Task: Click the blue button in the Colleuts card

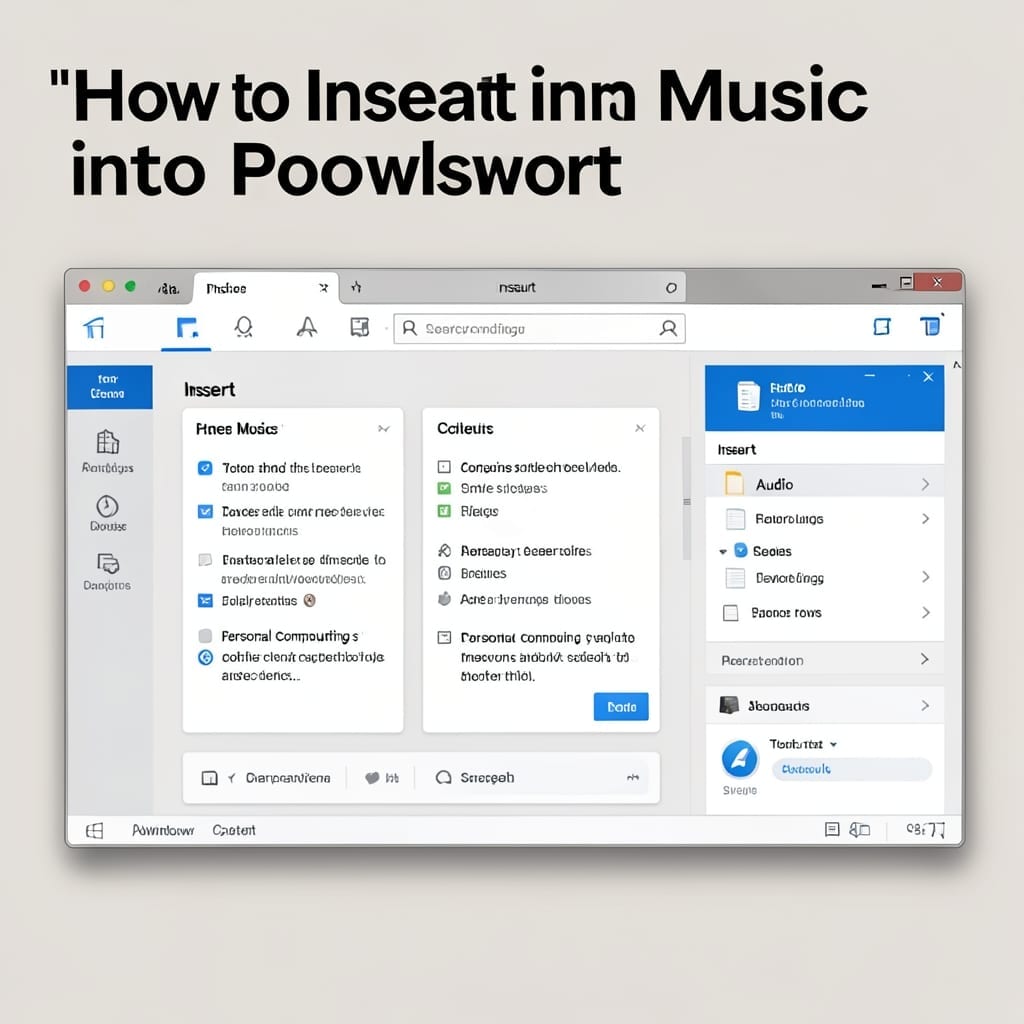Action: (x=621, y=707)
